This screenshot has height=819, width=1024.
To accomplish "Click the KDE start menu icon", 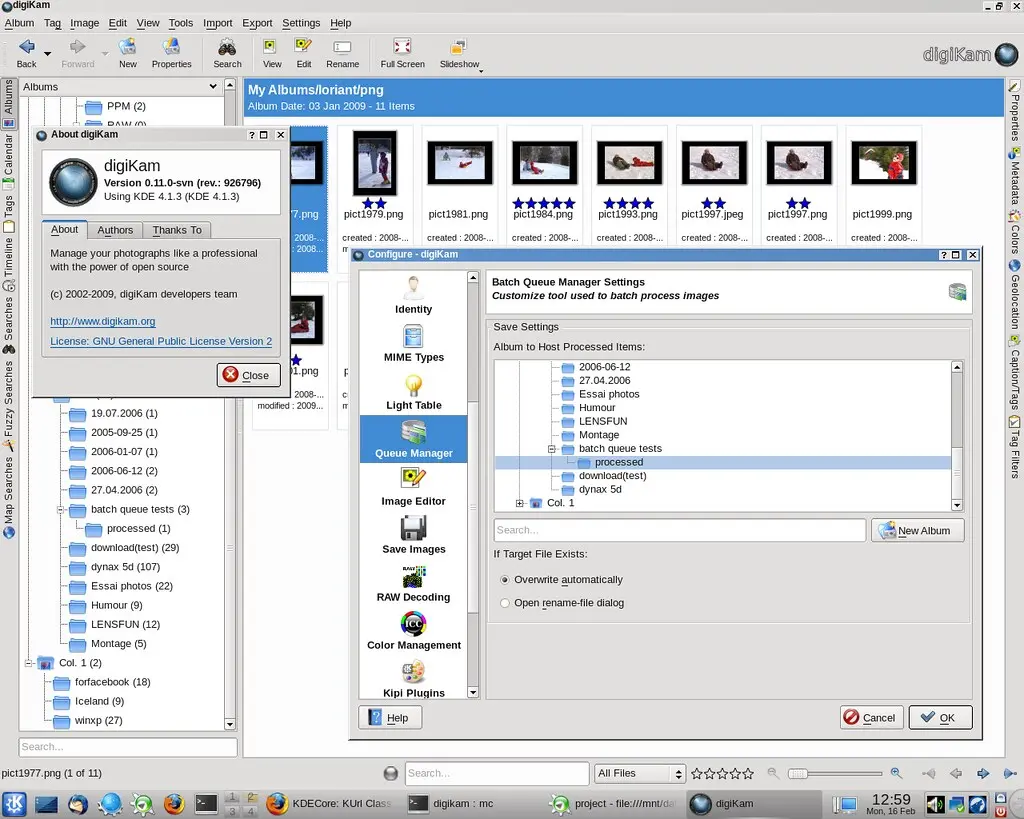I will [14, 803].
